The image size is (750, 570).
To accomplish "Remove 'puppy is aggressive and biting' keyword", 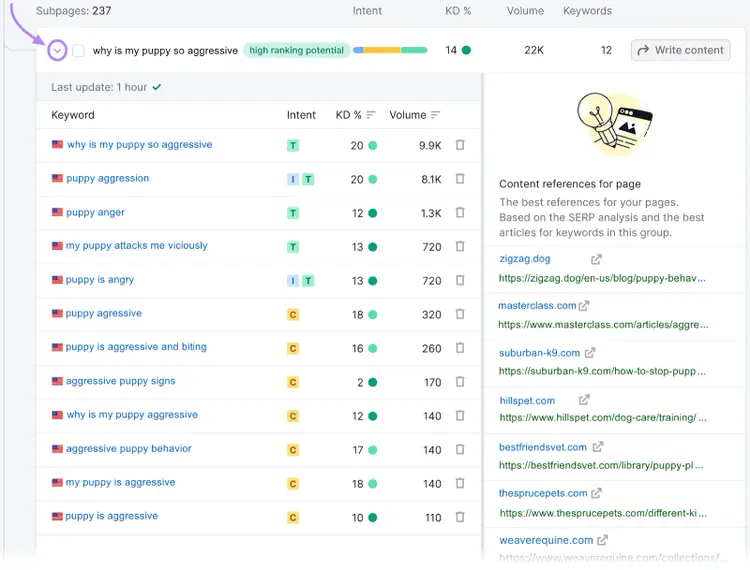I will (460, 348).
